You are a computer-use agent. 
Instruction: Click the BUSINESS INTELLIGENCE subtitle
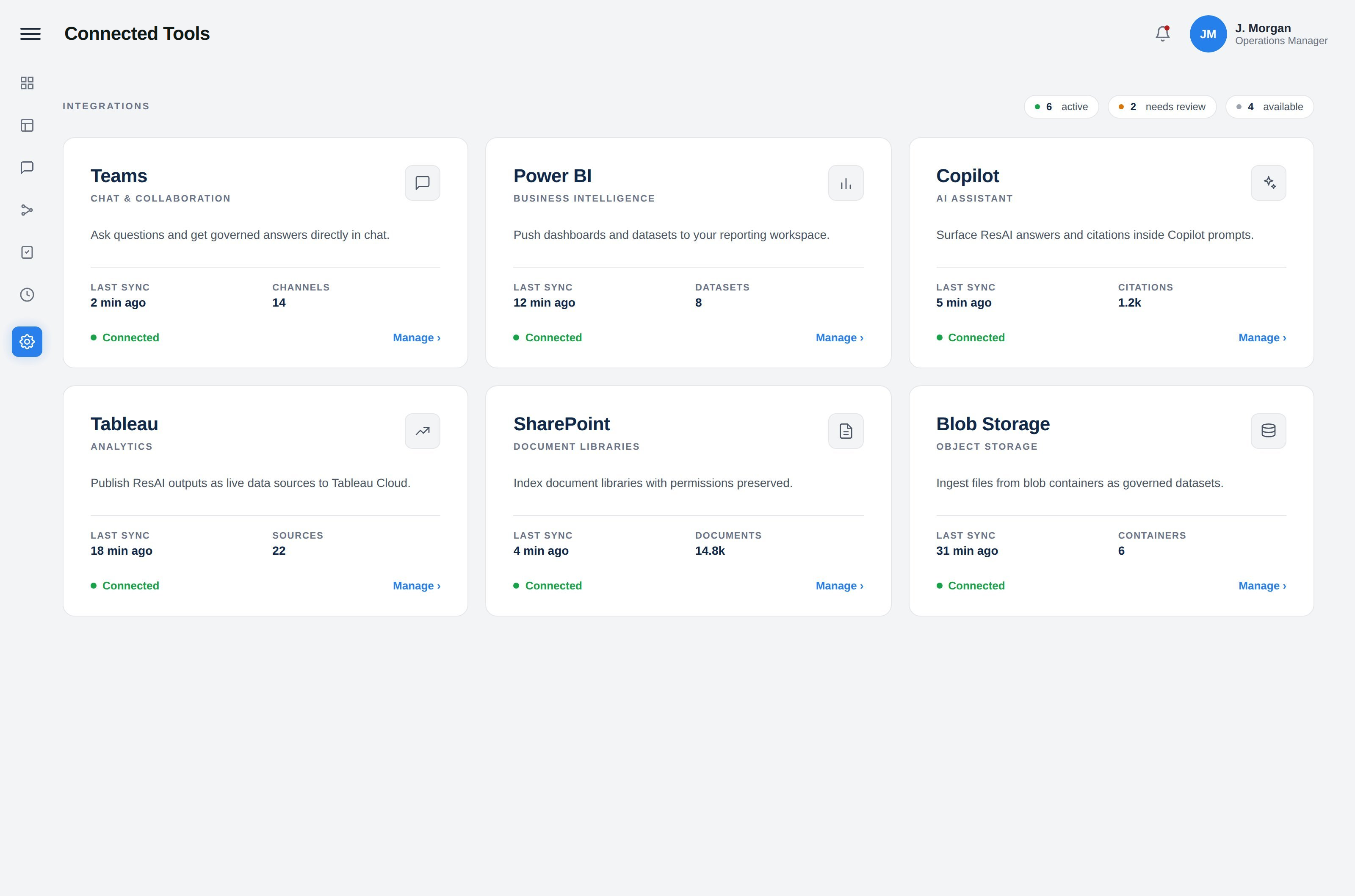point(584,198)
